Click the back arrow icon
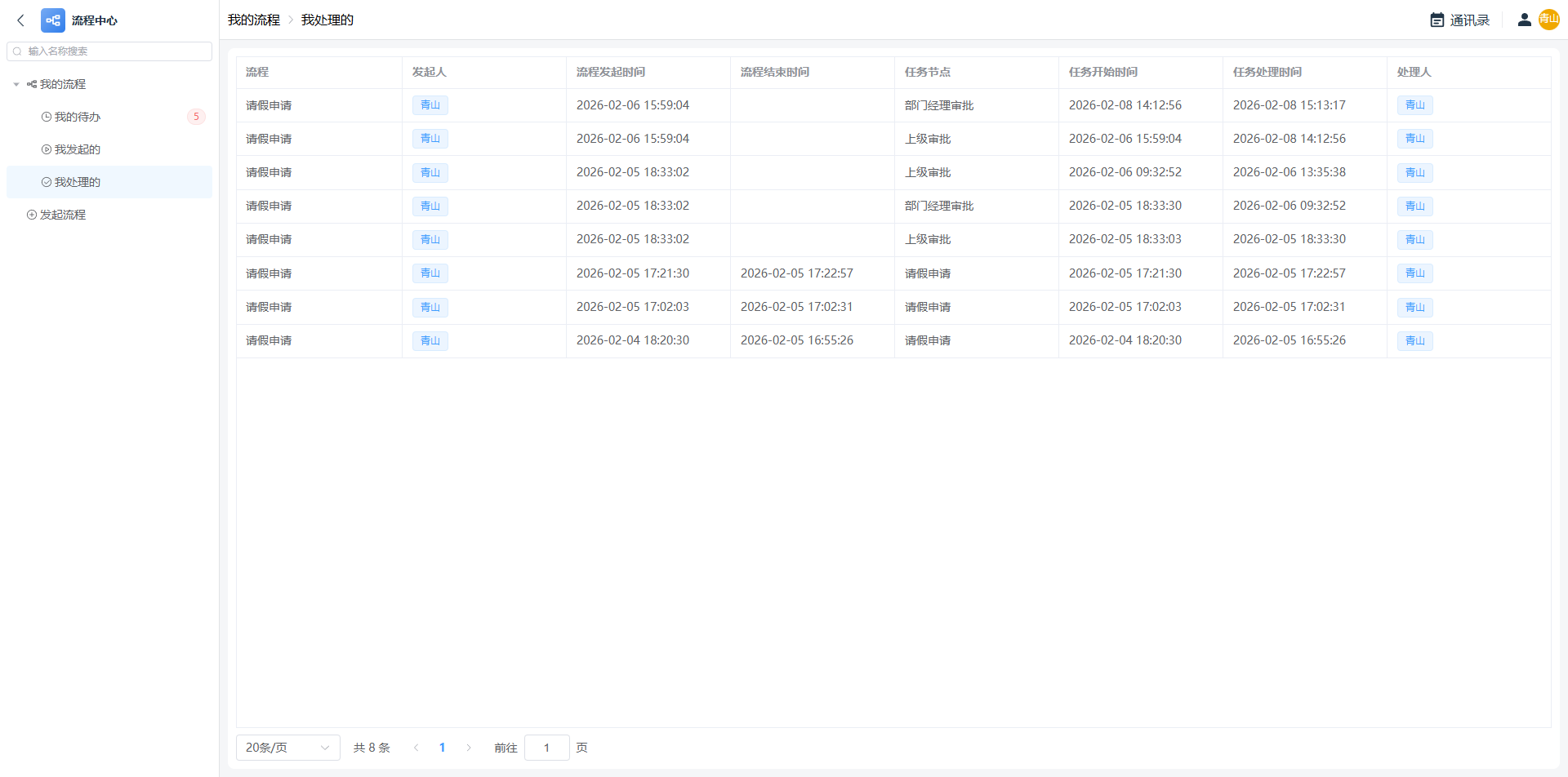 point(20,20)
